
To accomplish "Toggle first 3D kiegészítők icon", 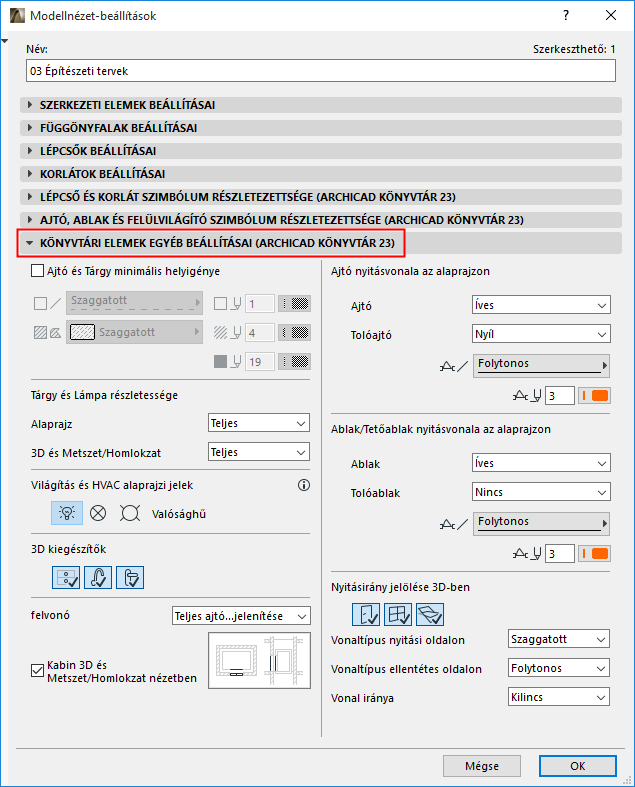I will [66, 577].
